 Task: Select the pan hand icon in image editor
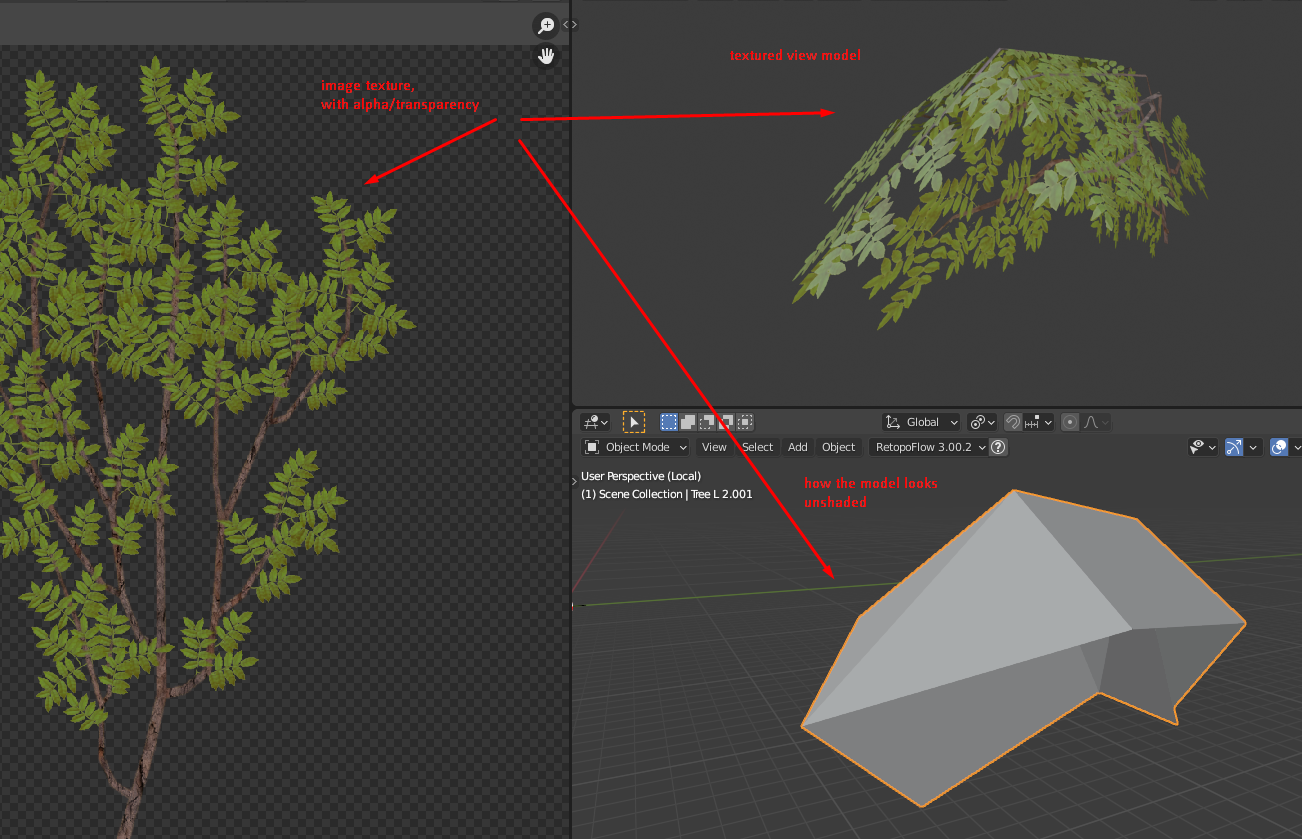click(x=546, y=56)
